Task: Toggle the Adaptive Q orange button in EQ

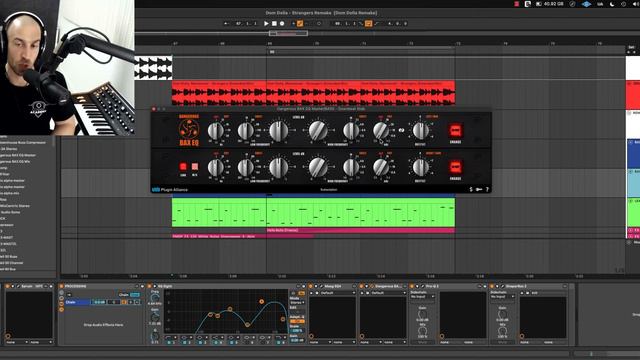Action: tap(297, 321)
